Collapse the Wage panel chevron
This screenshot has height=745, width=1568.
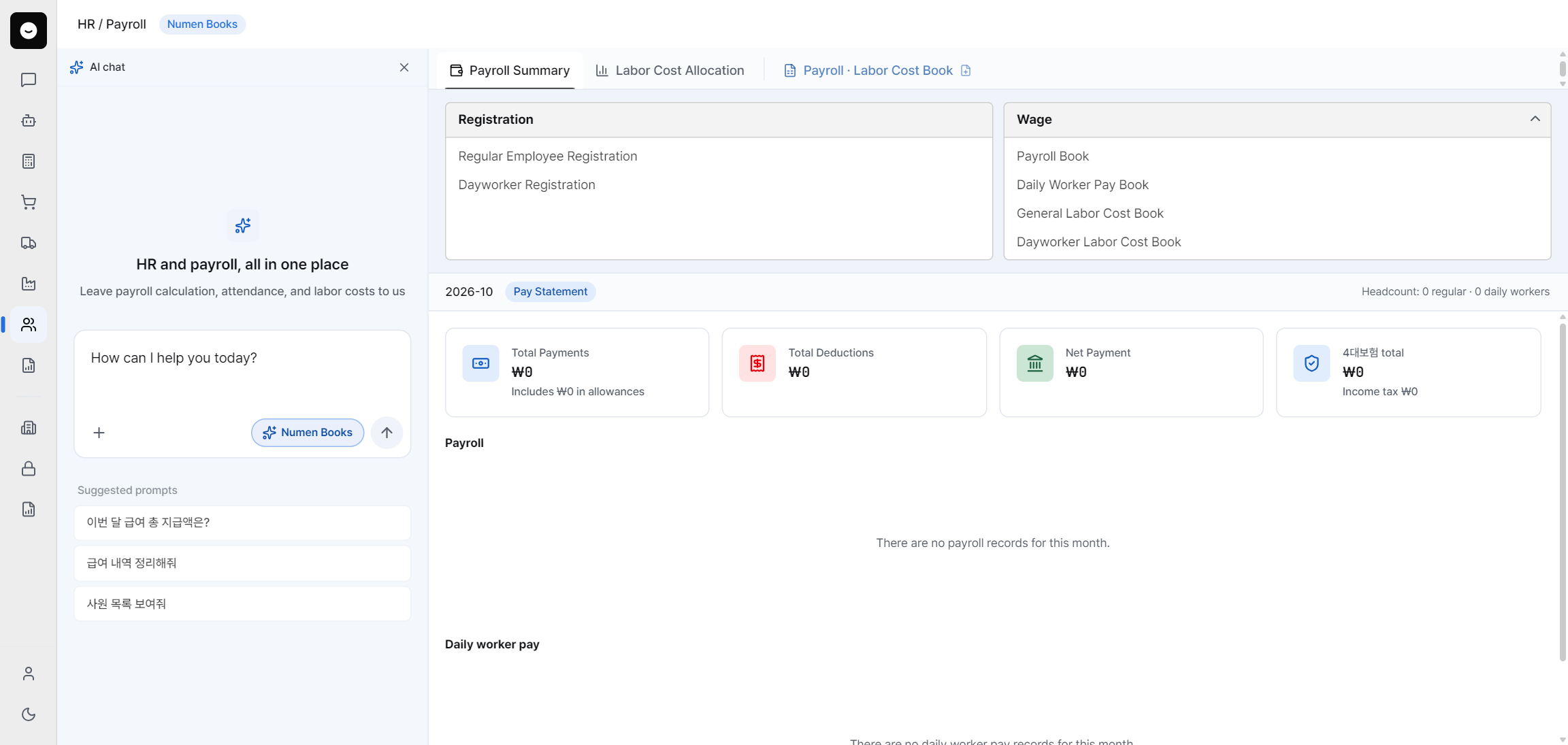point(1535,119)
